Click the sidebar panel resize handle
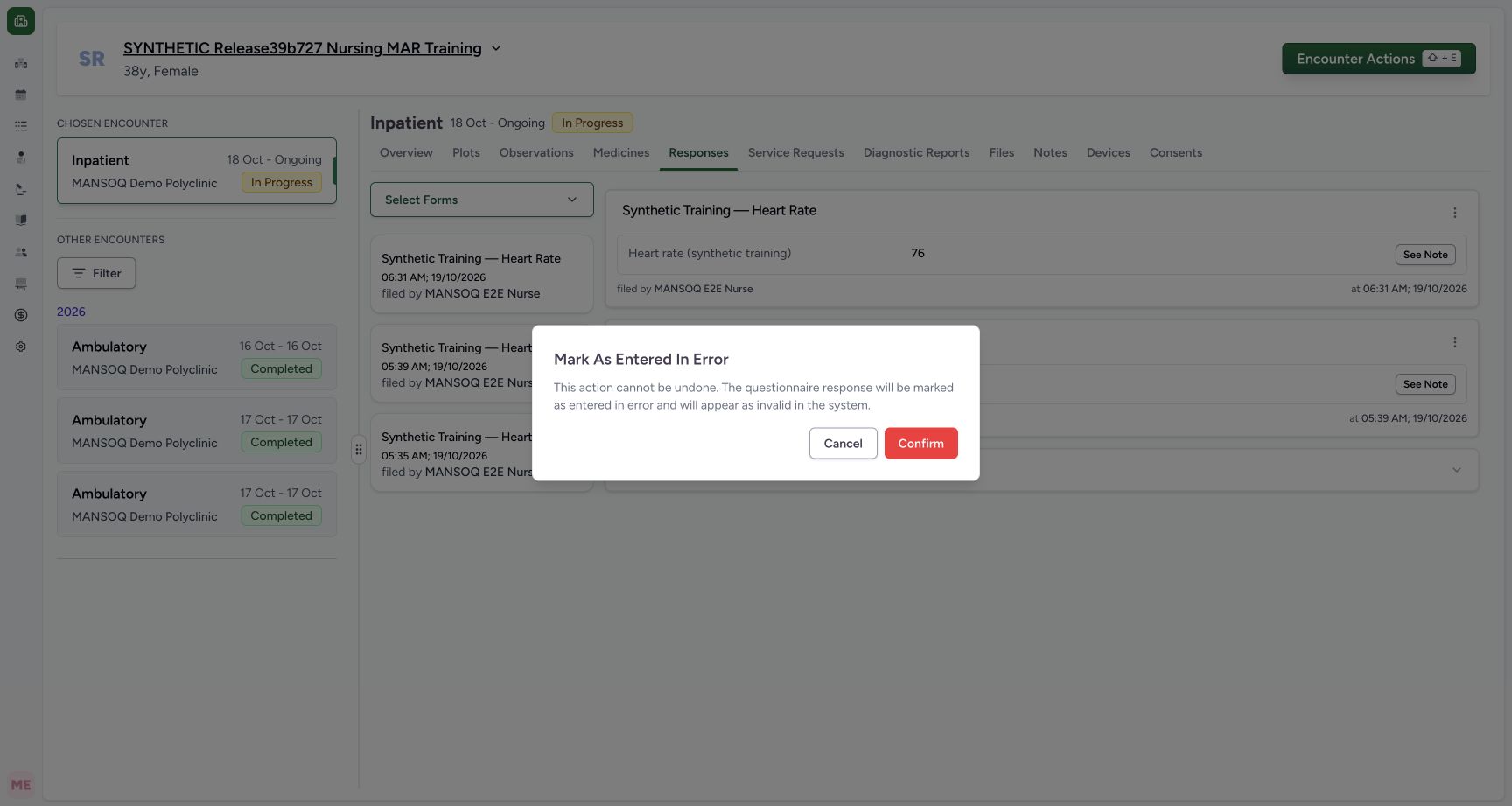This screenshot has width=1512, height=806. click(359, 450)
